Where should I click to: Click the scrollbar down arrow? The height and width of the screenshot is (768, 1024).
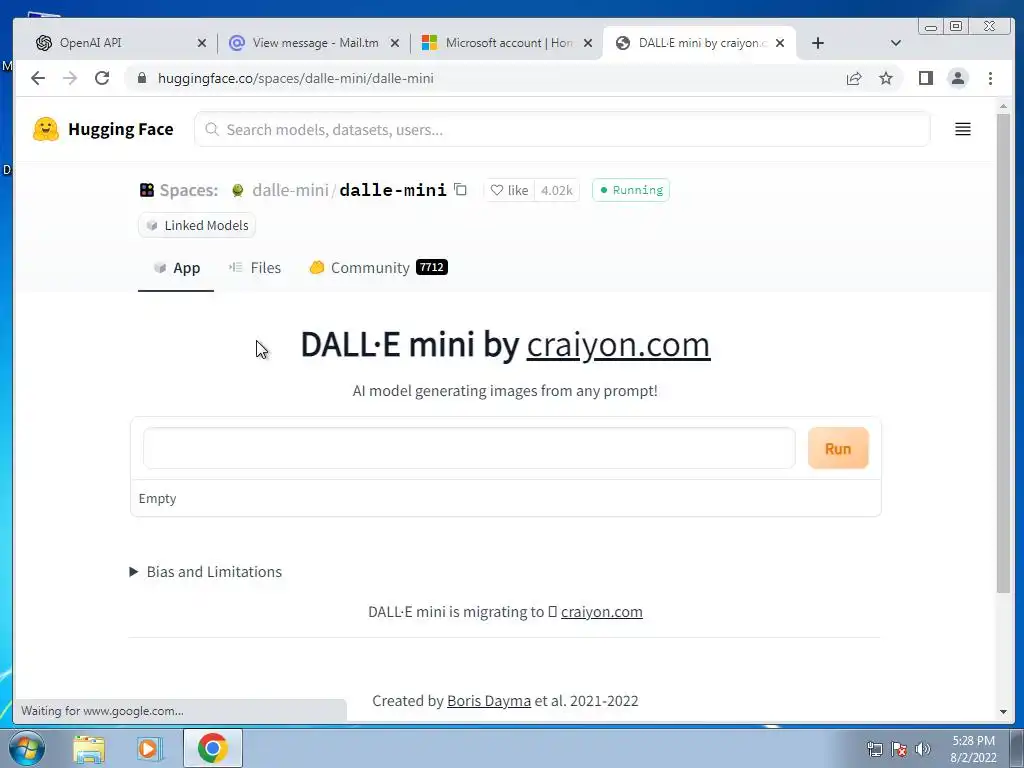(x=1003, y=712)
